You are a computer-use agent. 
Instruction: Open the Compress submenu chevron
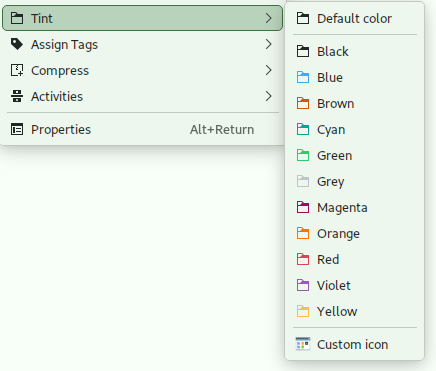[269, 70]
